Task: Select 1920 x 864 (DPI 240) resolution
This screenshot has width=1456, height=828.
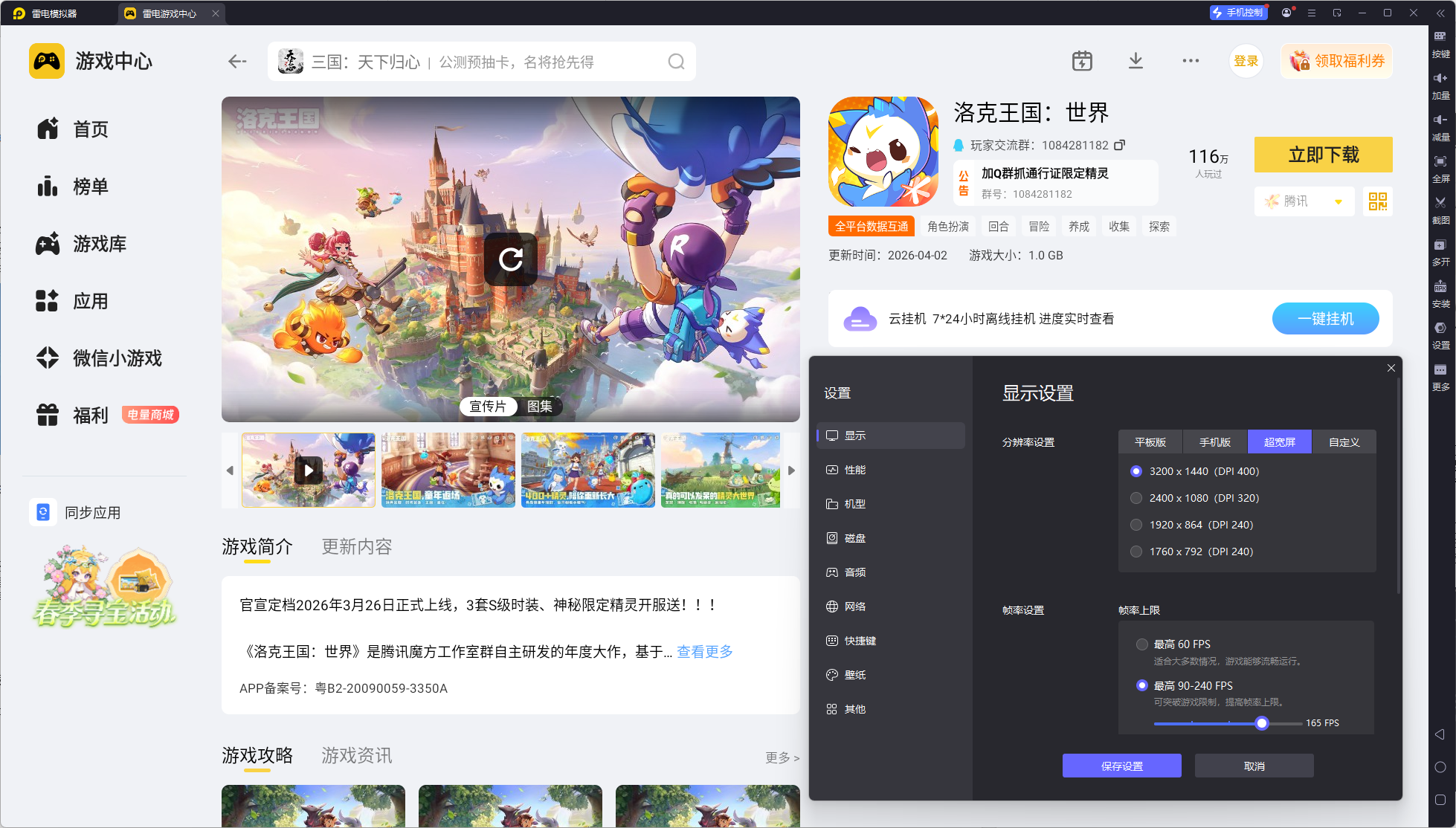Action: tap(1136, 525)
